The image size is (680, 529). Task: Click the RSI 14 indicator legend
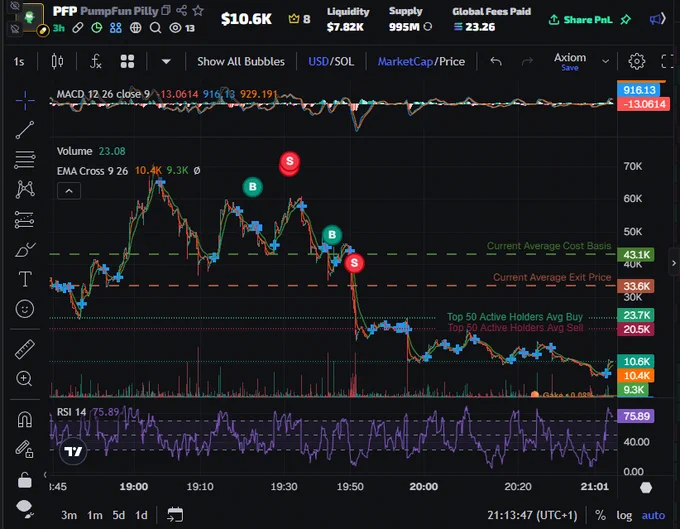(72, 412)
